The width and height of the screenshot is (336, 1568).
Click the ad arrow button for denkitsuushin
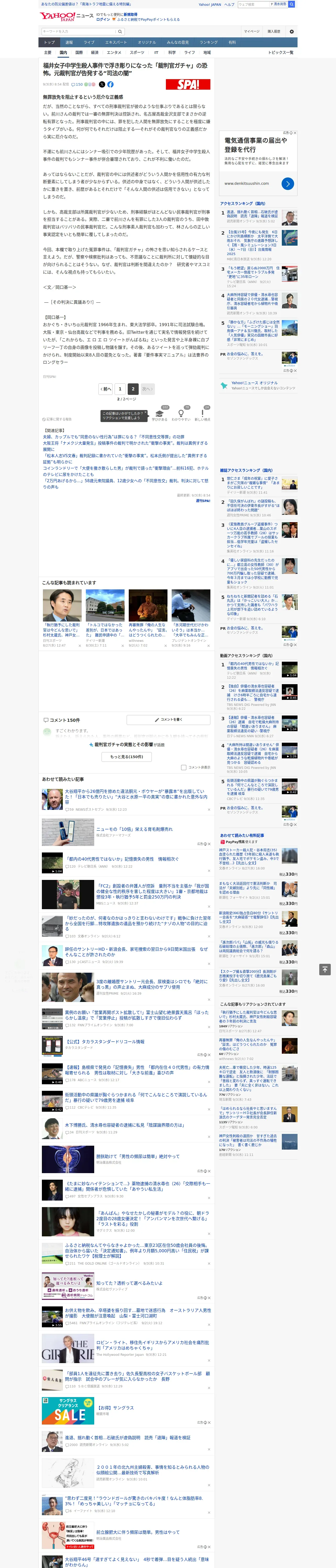(288, 183)
